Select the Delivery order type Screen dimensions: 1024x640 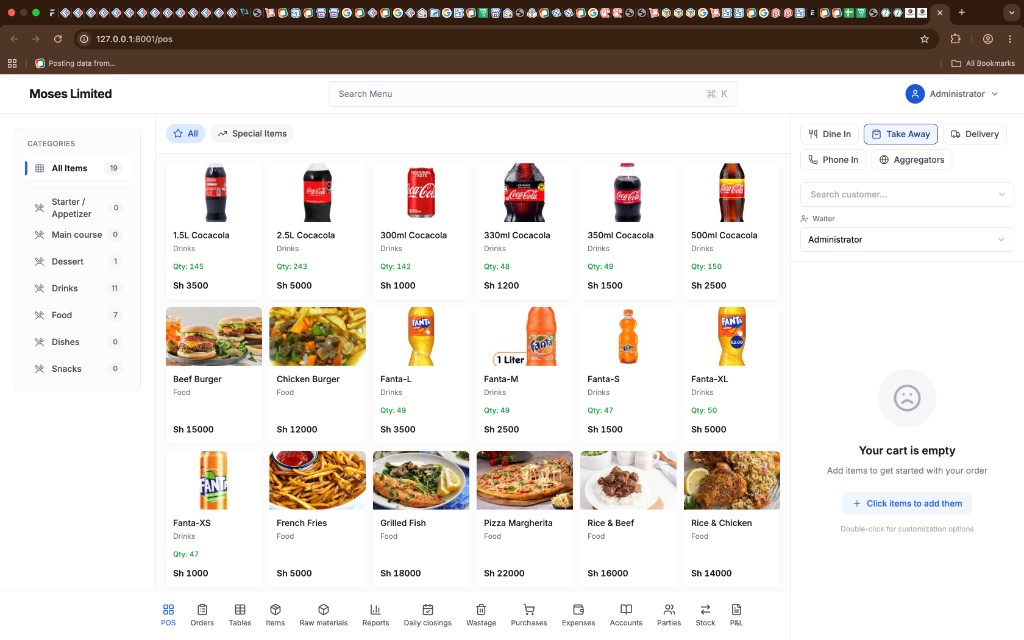974,134
